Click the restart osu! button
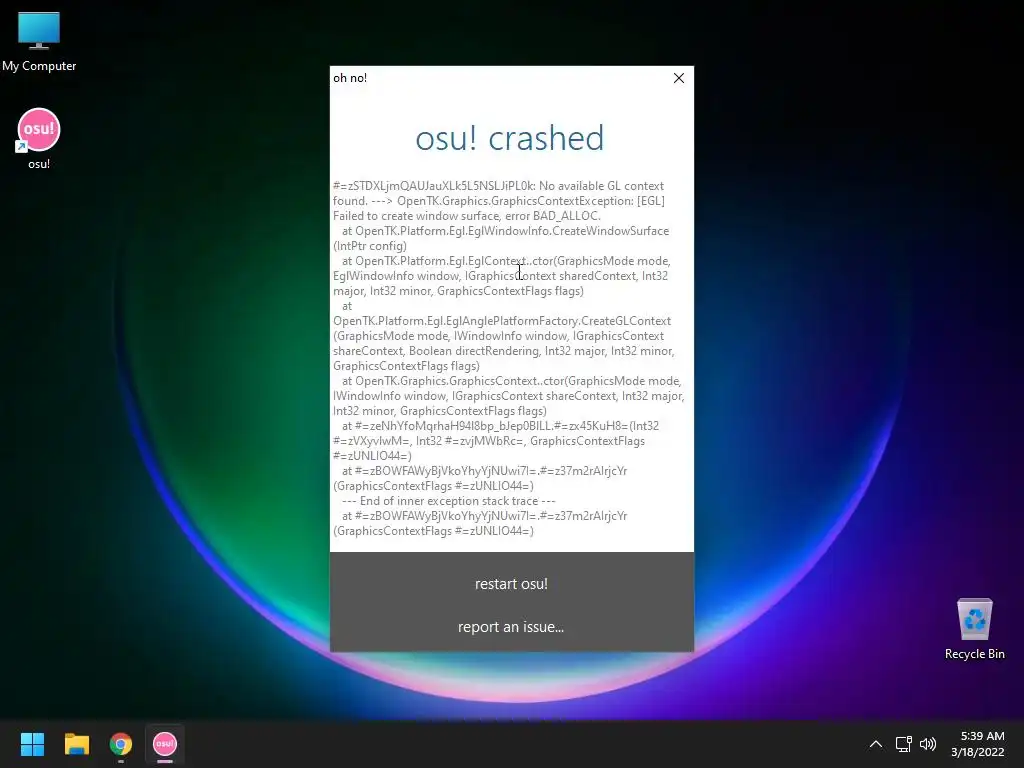Screen dimensions: 1024x768 coord(511,584)
